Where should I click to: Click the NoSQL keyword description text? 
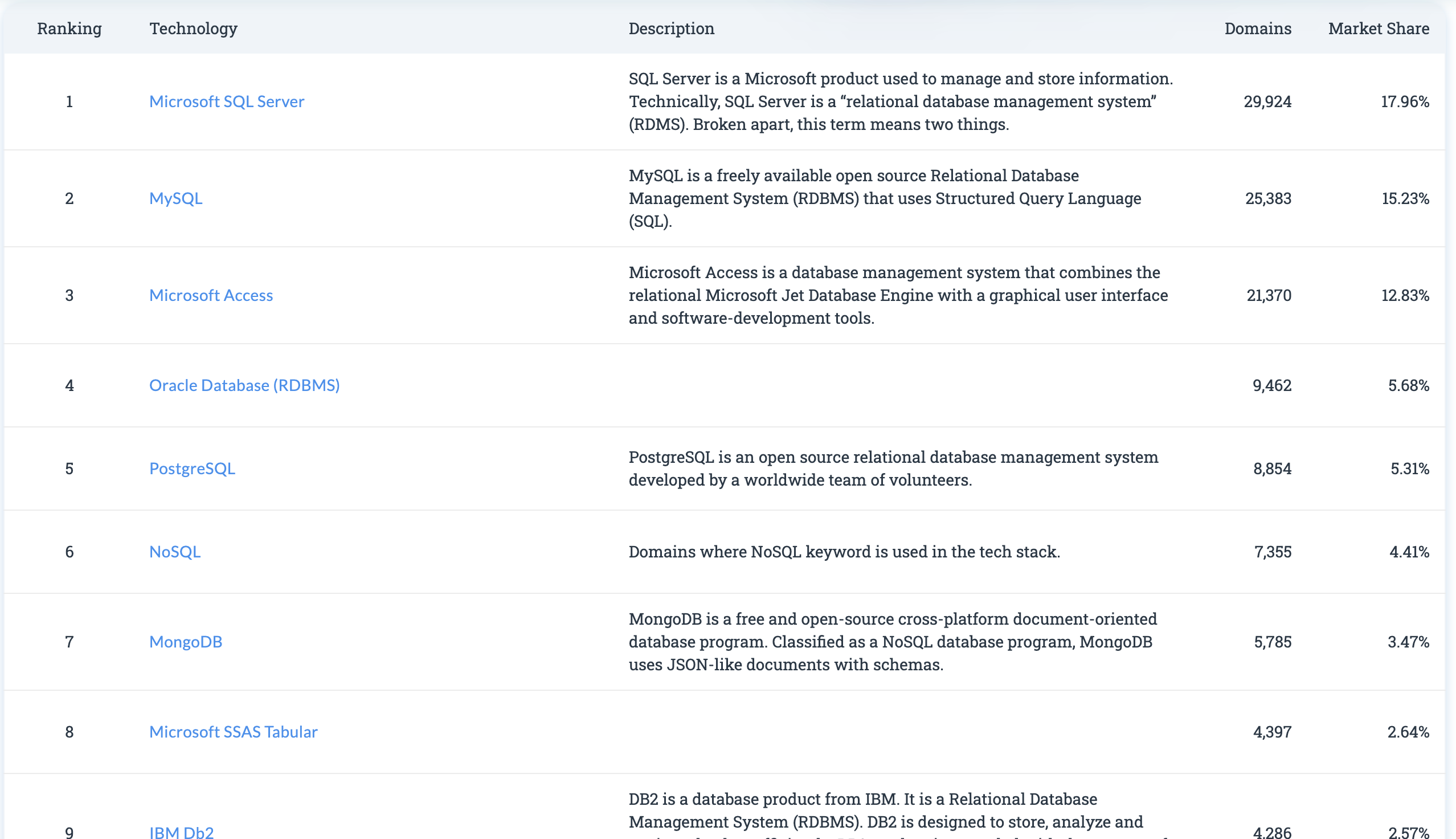(844, 552)
